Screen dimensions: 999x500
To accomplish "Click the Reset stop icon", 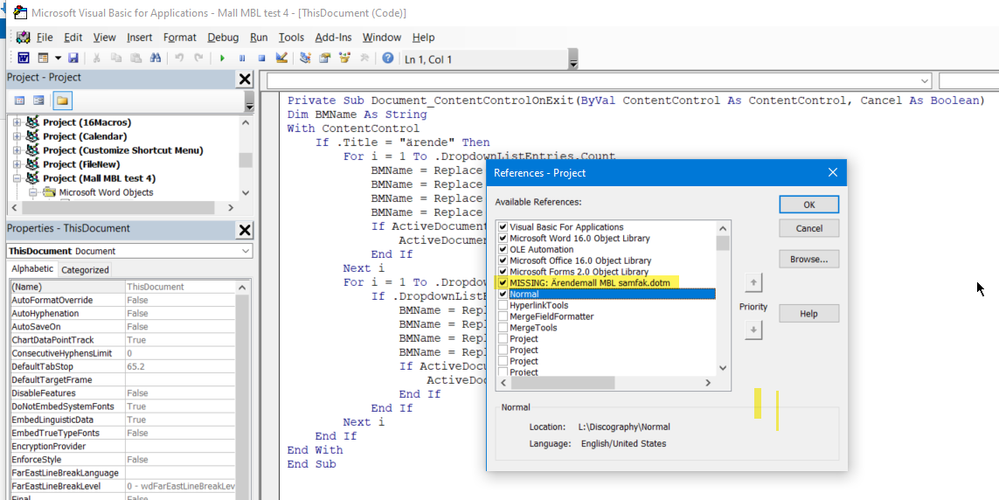I will click(261, 58).
